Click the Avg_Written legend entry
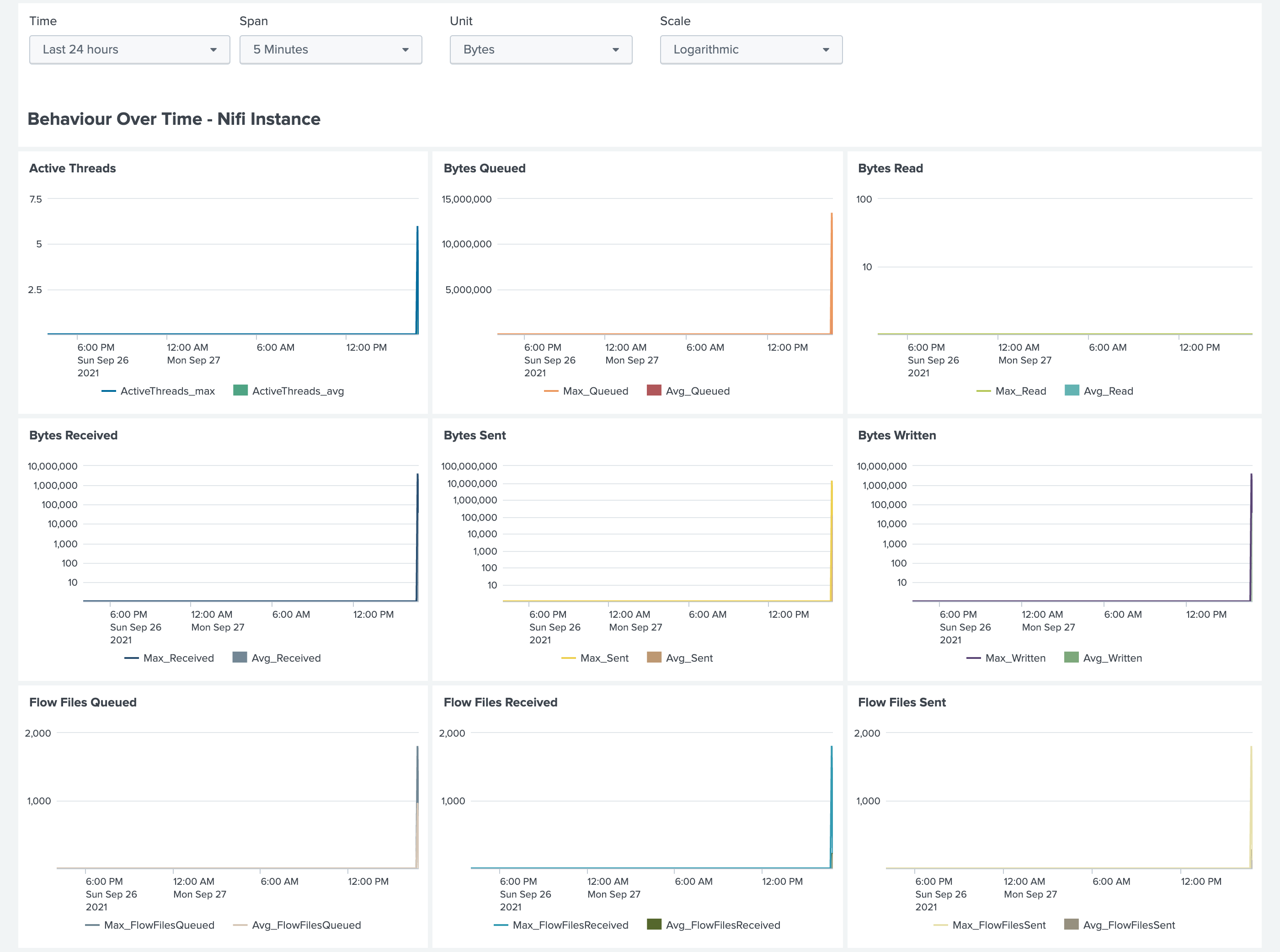Viewport: 1280px width, 952px height. coord(1103,658)
